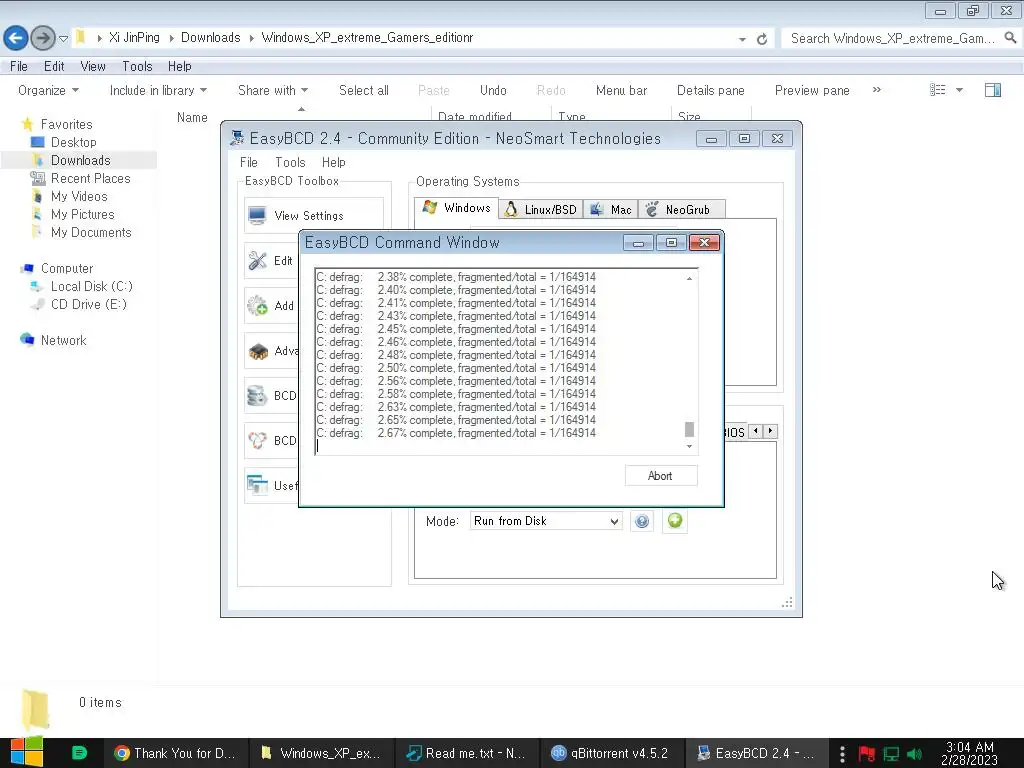Open address bar history dropdown
The image size is (1024, 768).
point(742,39)
